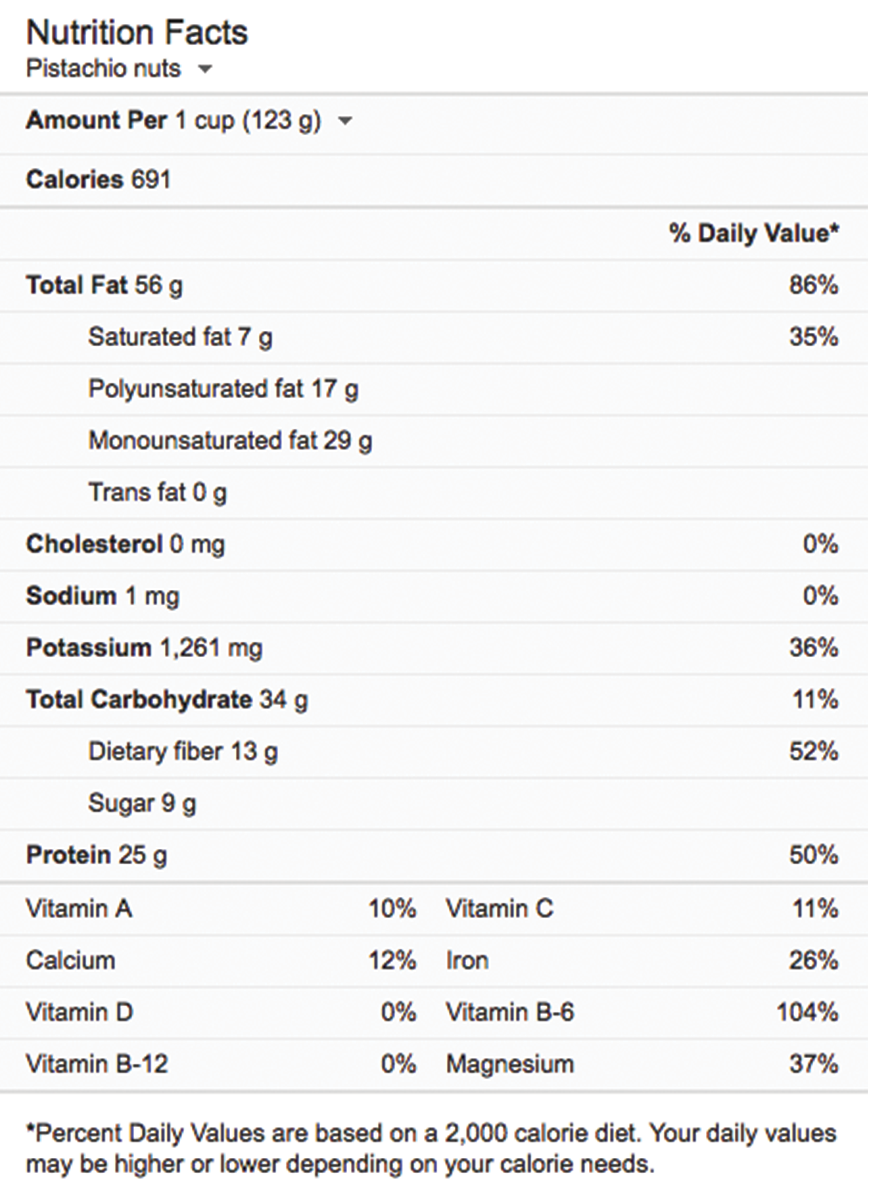Select the Potassium 1,261 mg row
The width and height of the screenshot is (872, 1200).
(x=144, y=649)
